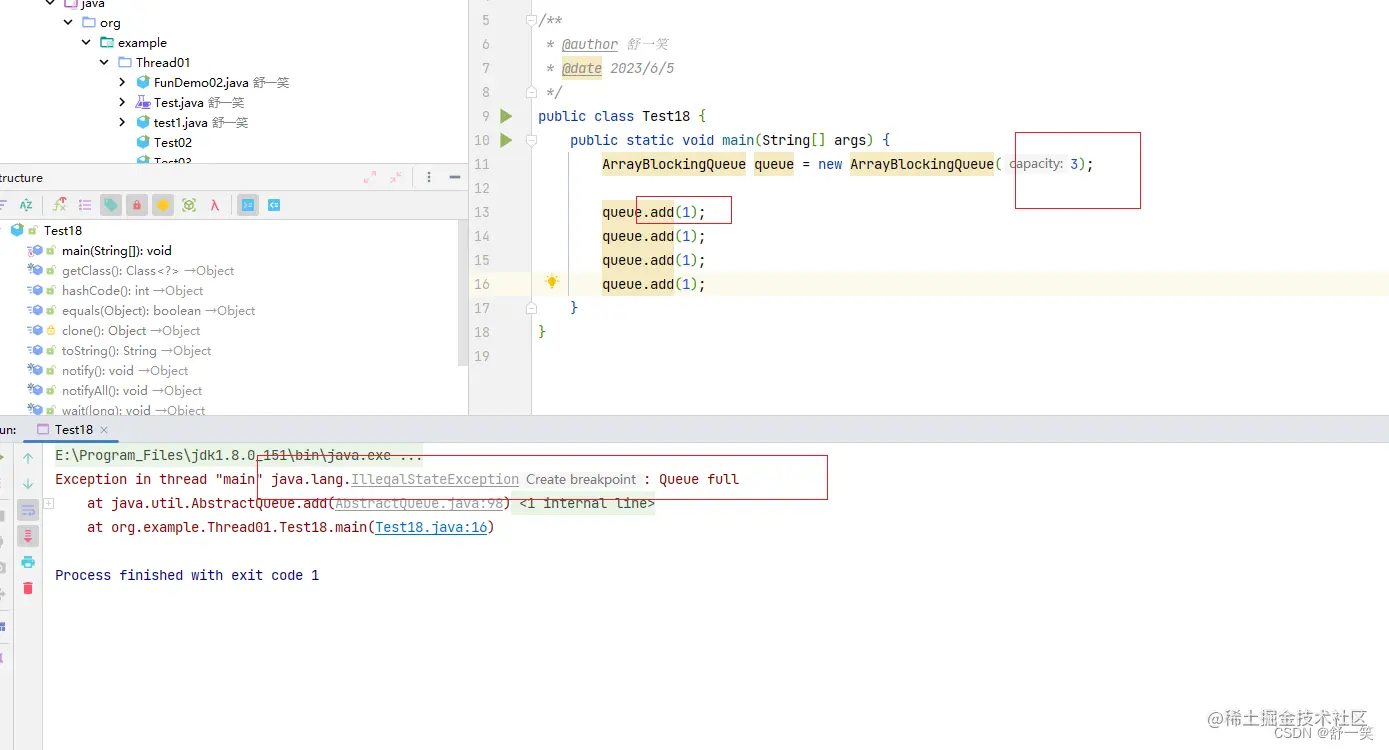Viewport: 1389px width, 750px height.
Task: Collapse all nodes in the Structure panel
Action: (396, 177)
